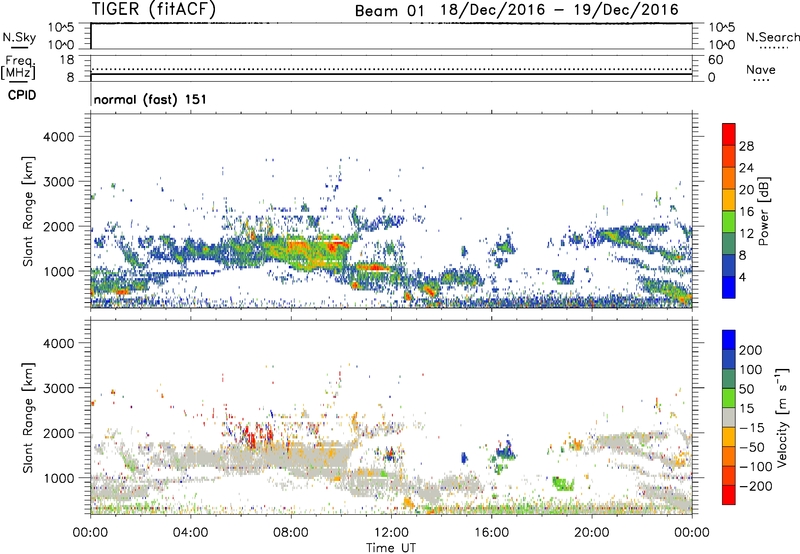Click the "Time UT" x-axis title
The height and width of the screenshot is (554, 800).
[391, 547]
